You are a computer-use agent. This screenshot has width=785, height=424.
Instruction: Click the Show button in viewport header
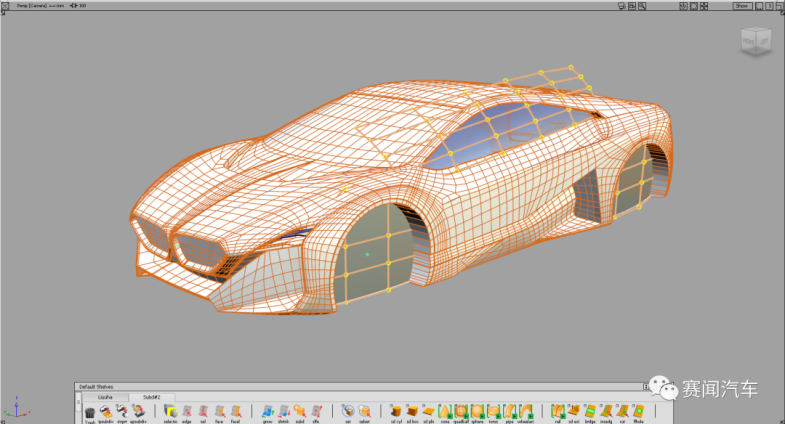741,5
